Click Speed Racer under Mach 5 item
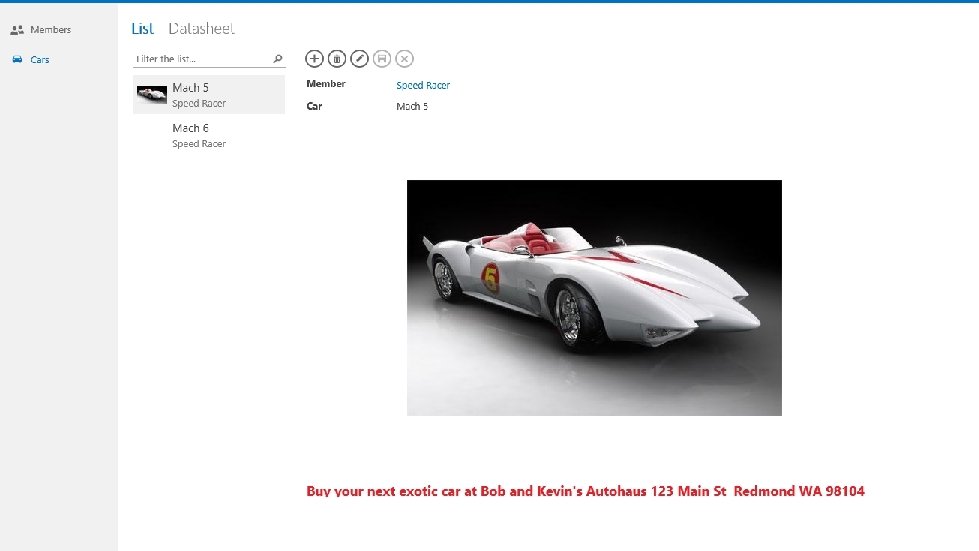979x551 pixels. tap(199, 103)
